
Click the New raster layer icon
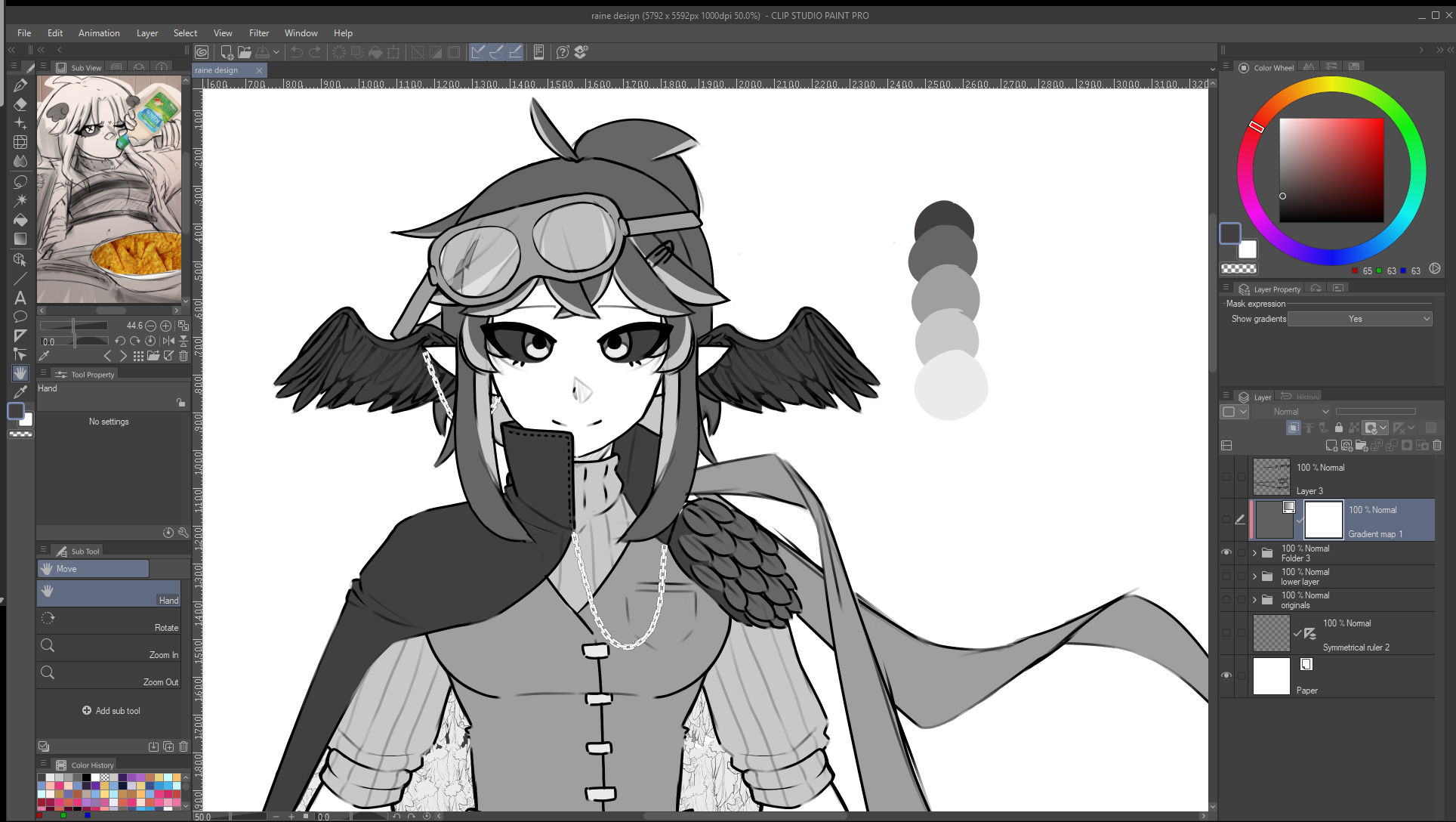pos(1331,446)
